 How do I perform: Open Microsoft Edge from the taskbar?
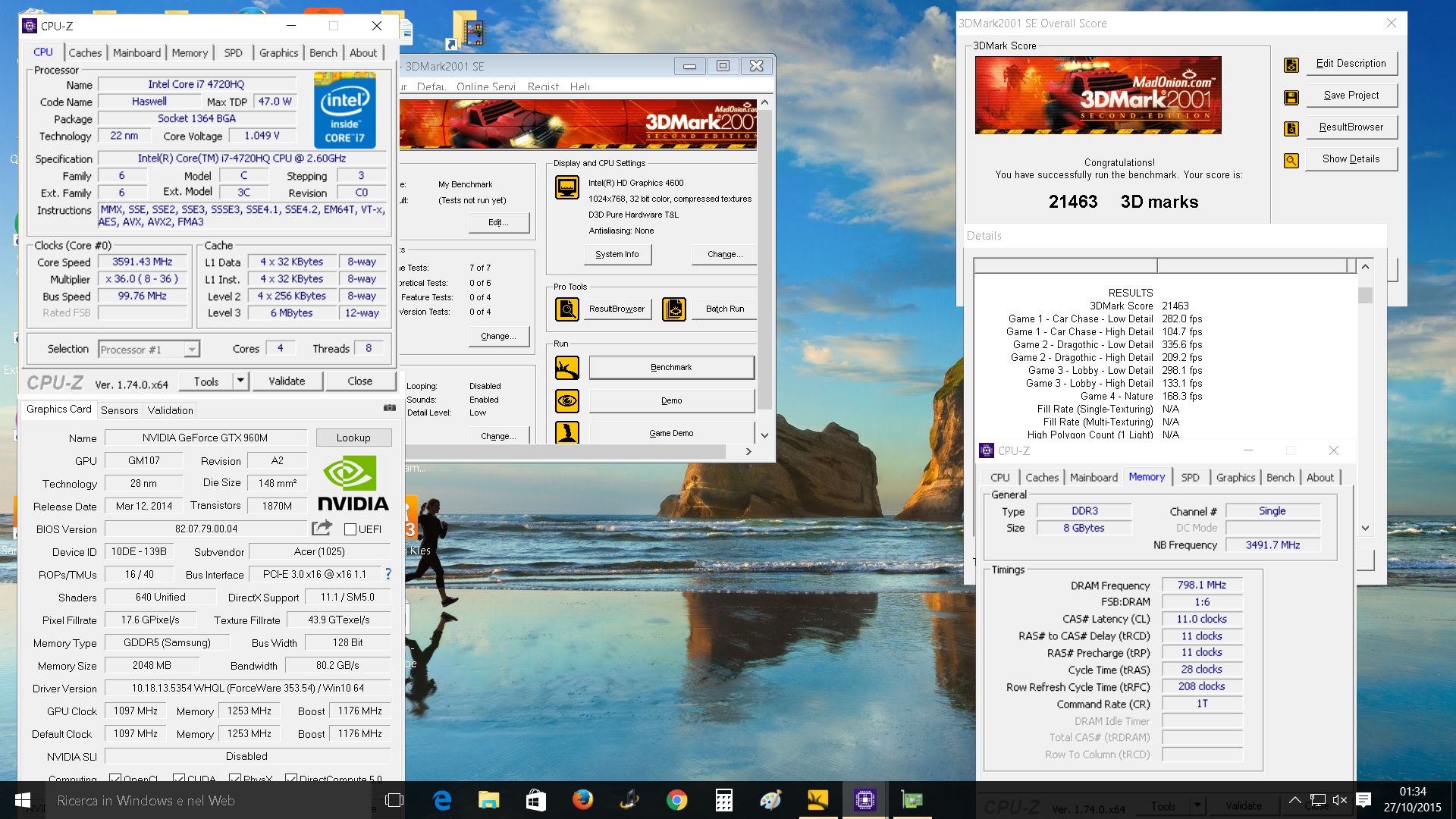point(442,800)
